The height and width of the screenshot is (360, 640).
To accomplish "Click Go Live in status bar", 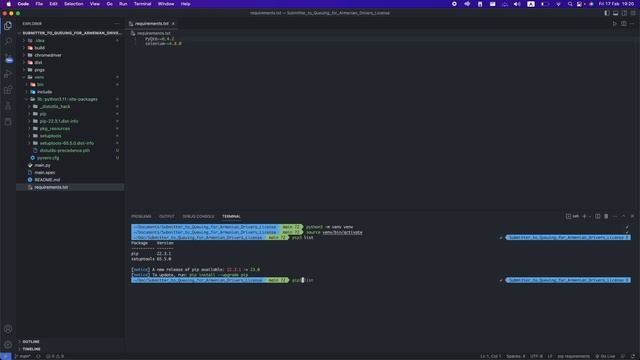I will click(x=606, y=356).
